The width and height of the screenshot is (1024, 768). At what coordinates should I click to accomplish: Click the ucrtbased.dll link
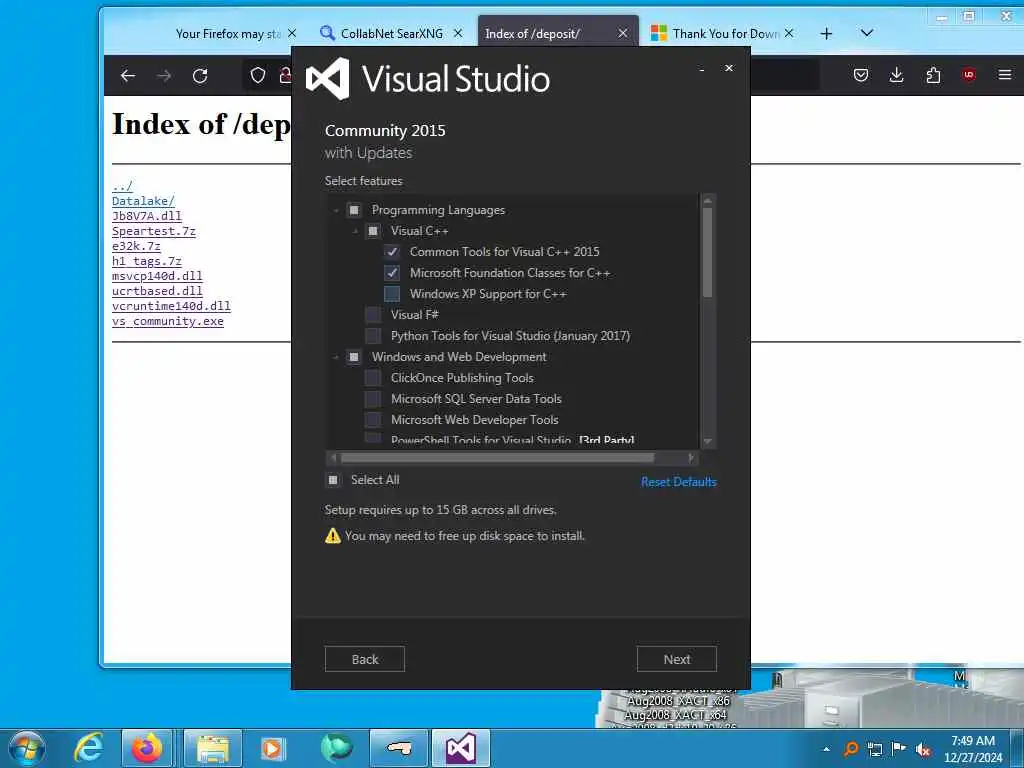[157, 291]
